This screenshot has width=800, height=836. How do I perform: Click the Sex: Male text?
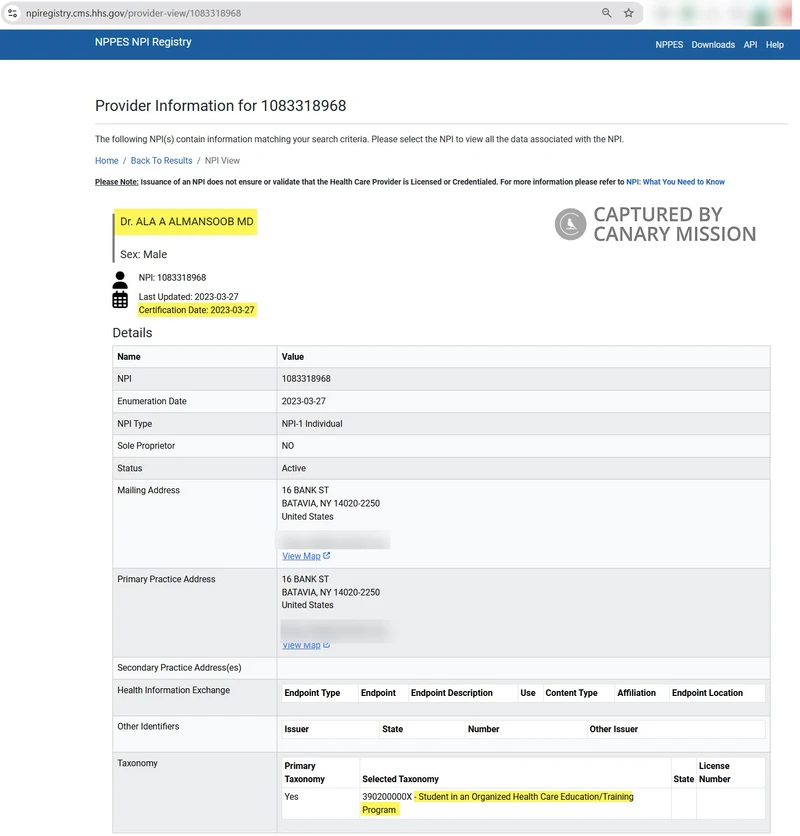[143, 254]
